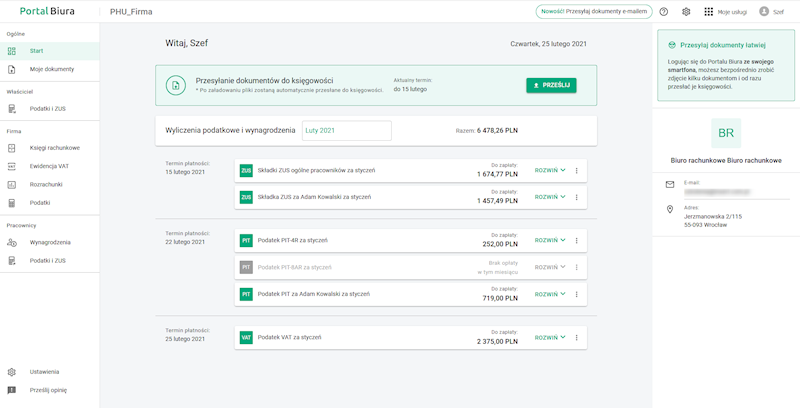This screenshot has width=800, height=408.
Task: Click the 719,00 PLN amount
Action: click(500, 298)
